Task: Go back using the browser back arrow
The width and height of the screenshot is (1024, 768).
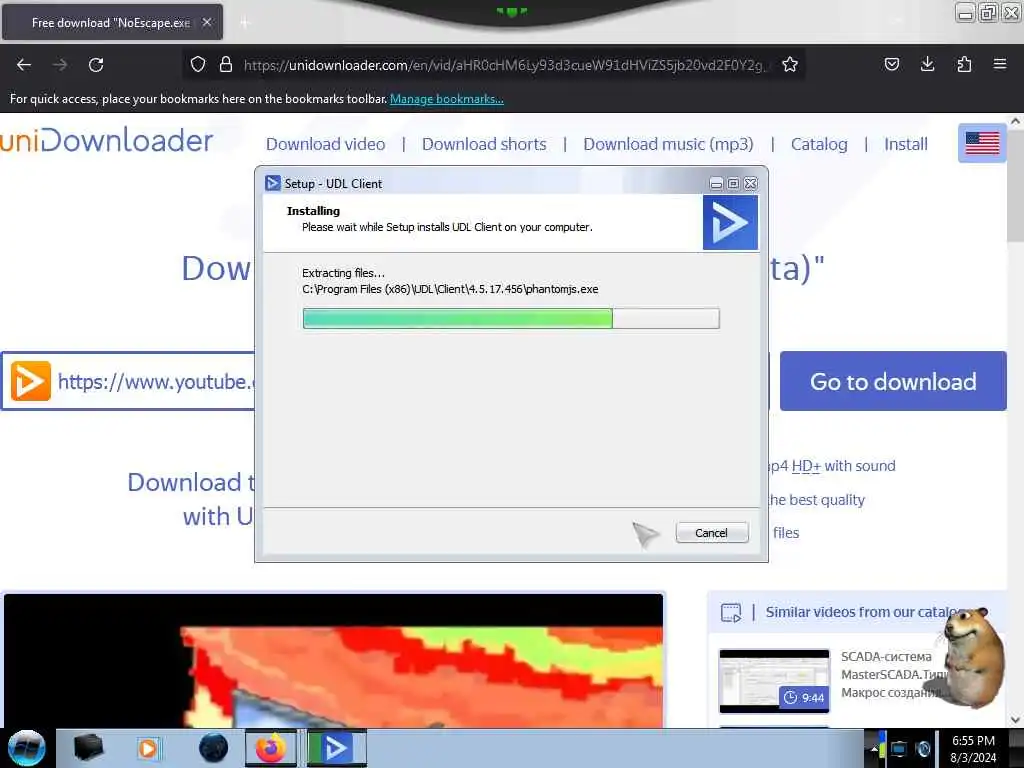Action: (24, 65)
